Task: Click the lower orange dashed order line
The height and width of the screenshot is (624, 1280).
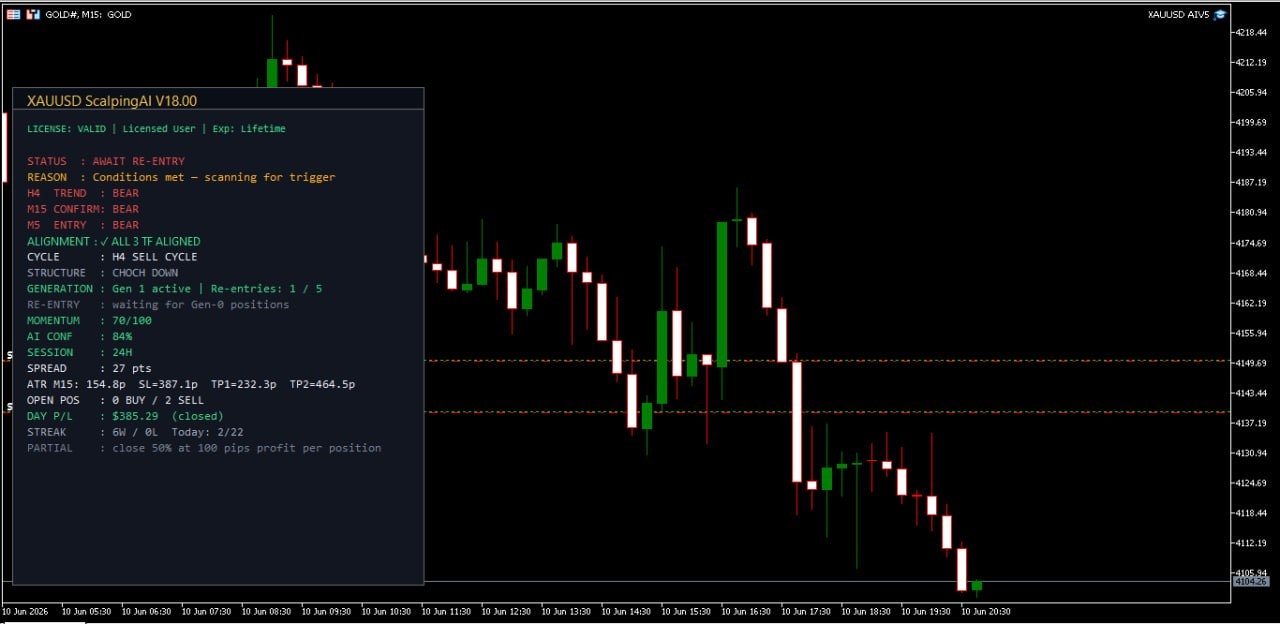Action: [x=828, y=411]
